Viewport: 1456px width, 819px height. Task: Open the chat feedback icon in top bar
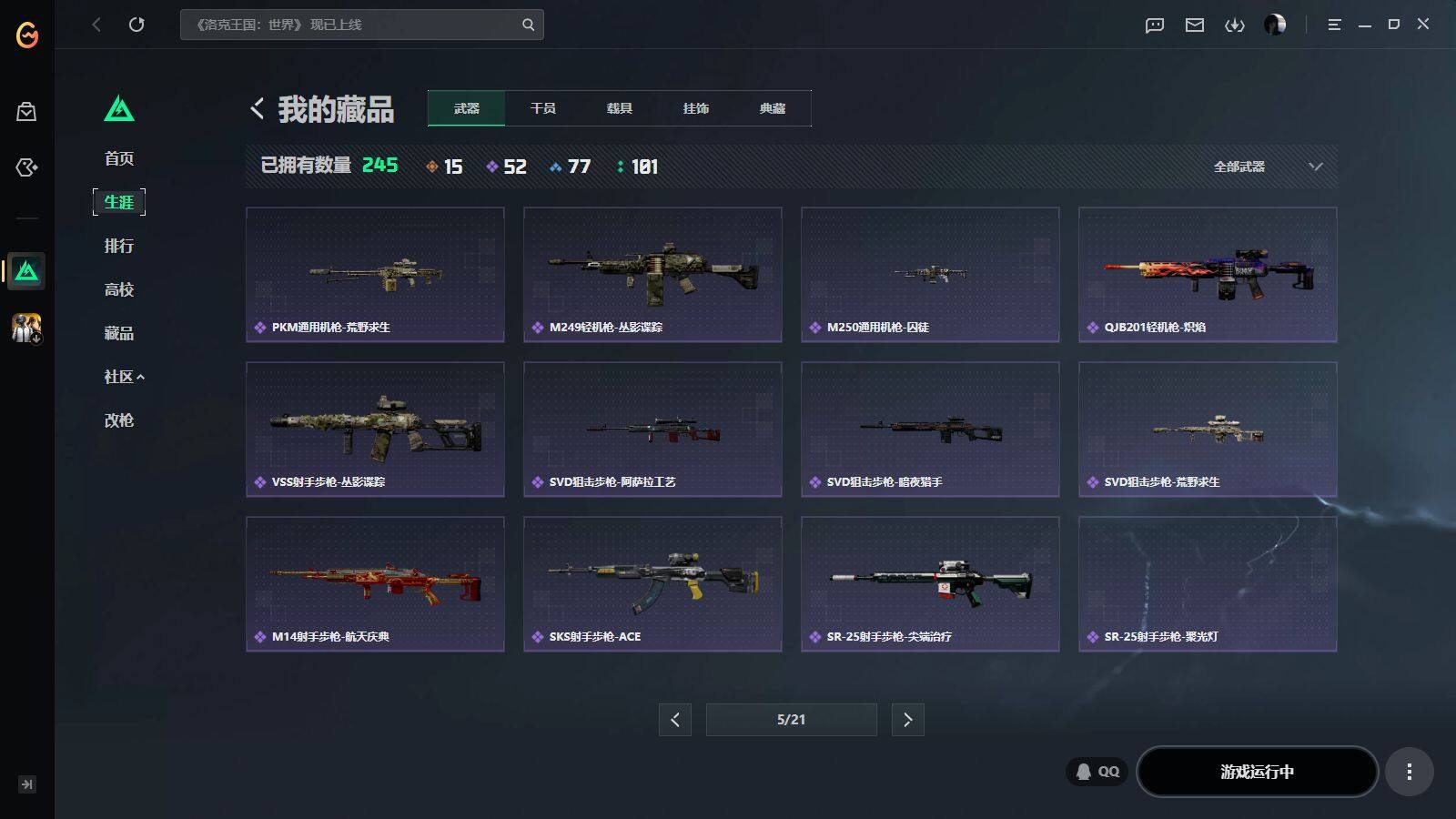point(1155,25)
